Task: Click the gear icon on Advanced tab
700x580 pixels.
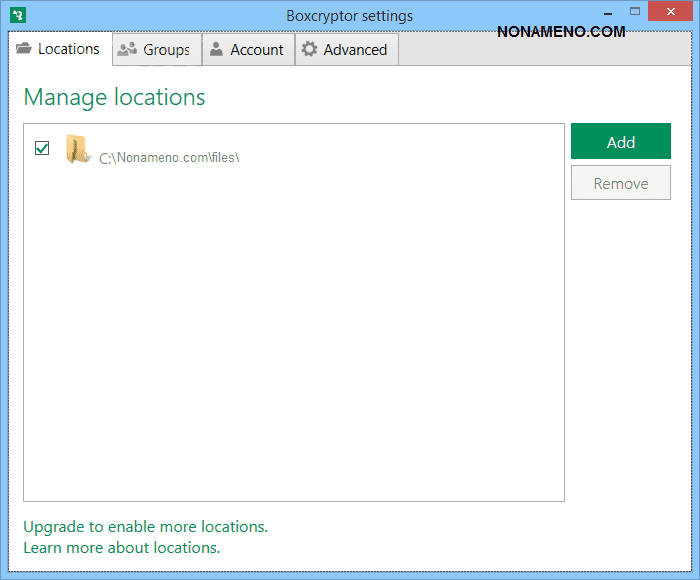Action: 310,50
